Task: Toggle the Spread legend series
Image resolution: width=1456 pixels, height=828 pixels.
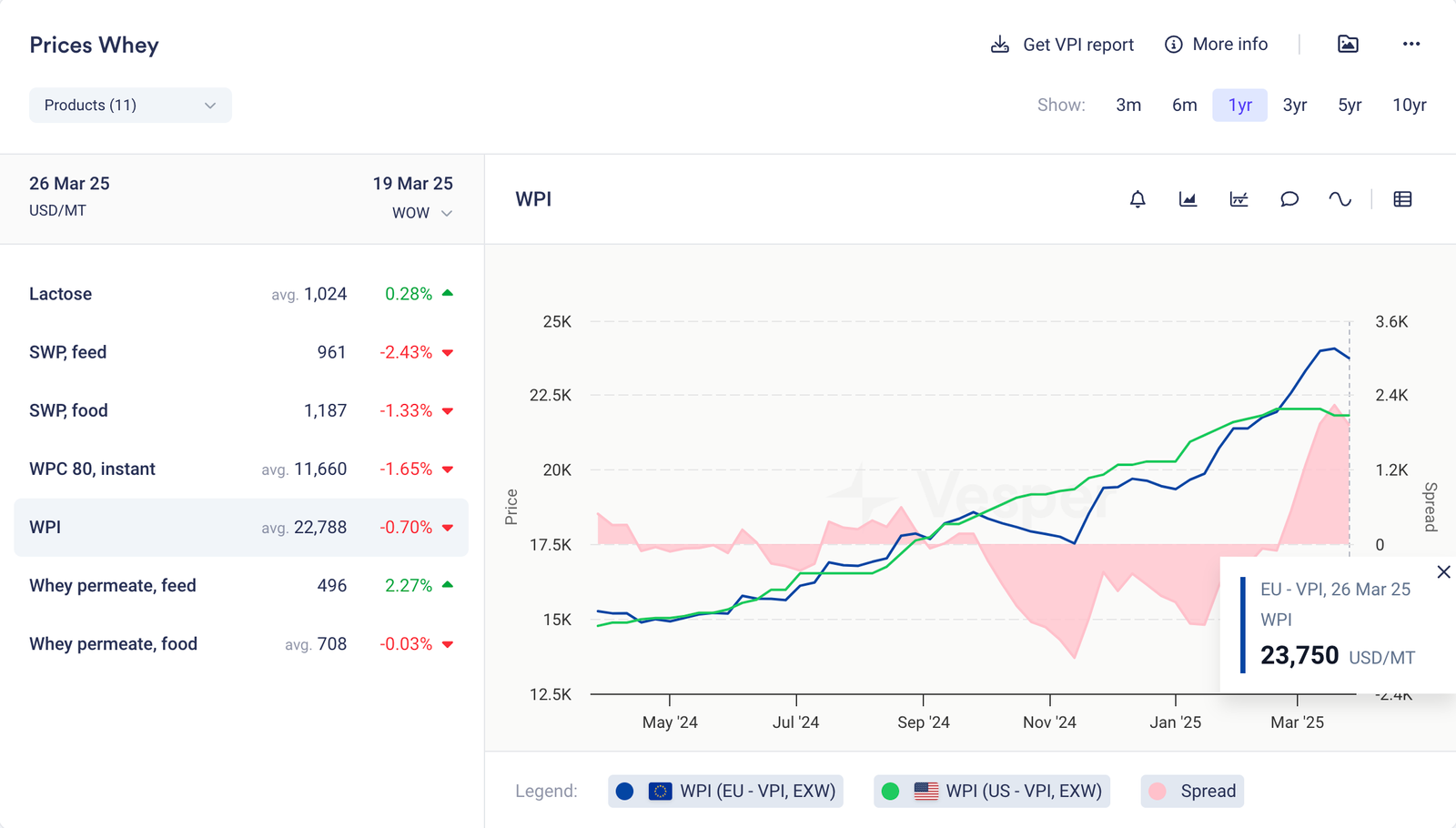Action: (1192, 791)
